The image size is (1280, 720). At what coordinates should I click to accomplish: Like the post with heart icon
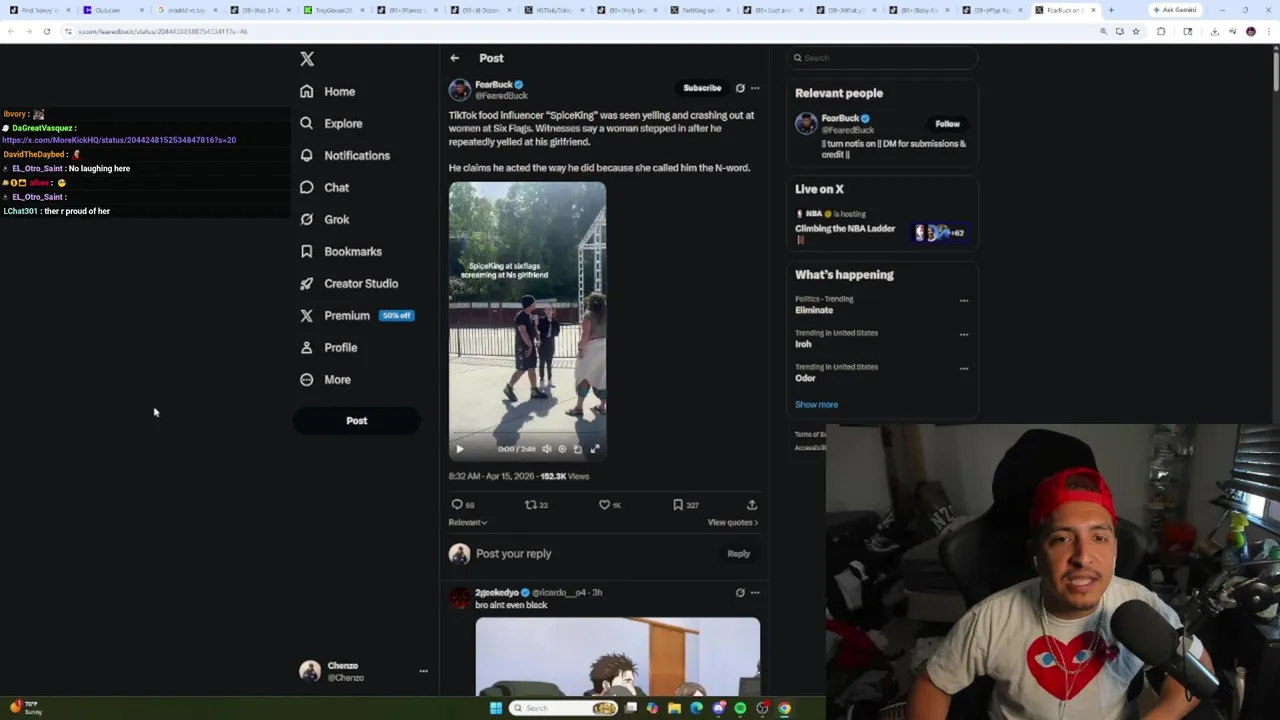604,505
